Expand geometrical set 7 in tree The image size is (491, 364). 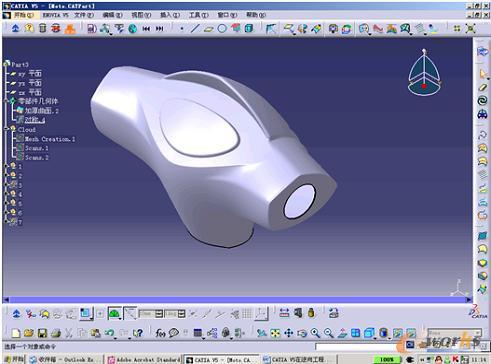pos(6,221)
